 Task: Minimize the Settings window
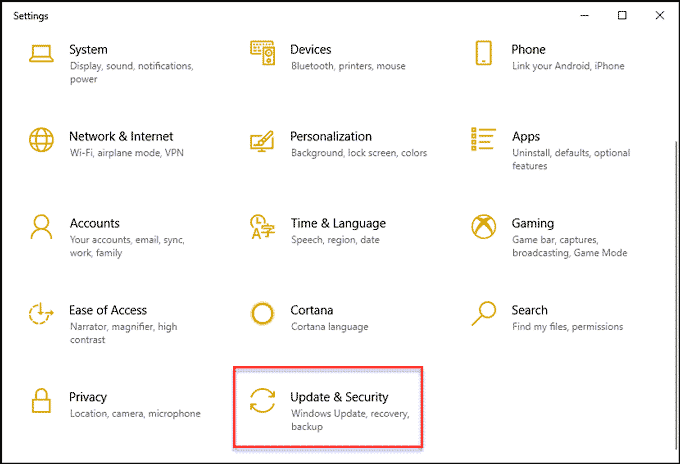(585, 16)
